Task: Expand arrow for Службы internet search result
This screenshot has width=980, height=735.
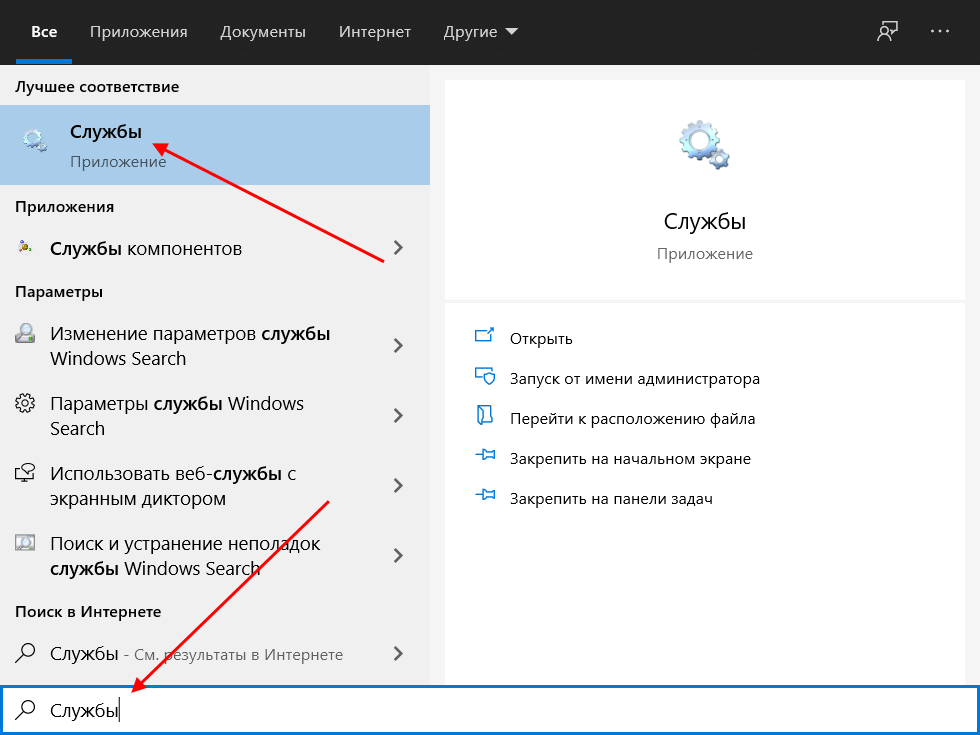Action: [x=398, y=654]
